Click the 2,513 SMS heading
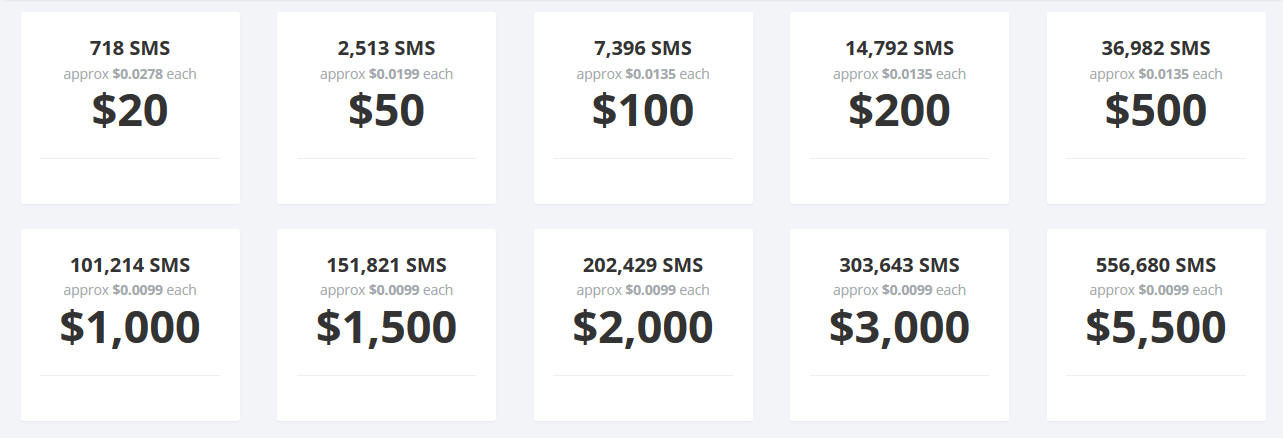The image size is (1283, 438). 386,48
